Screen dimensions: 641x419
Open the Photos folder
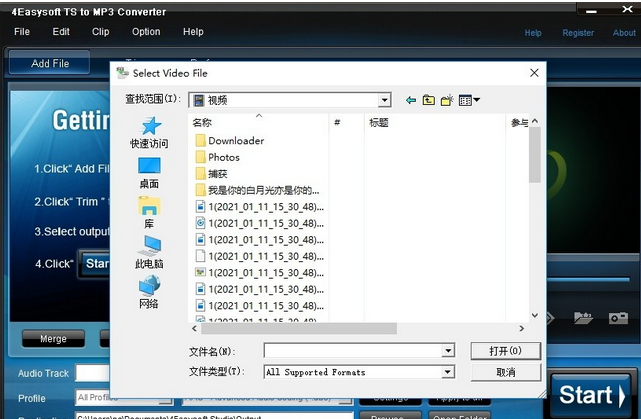pyautogui.click(x=218, y=157)
